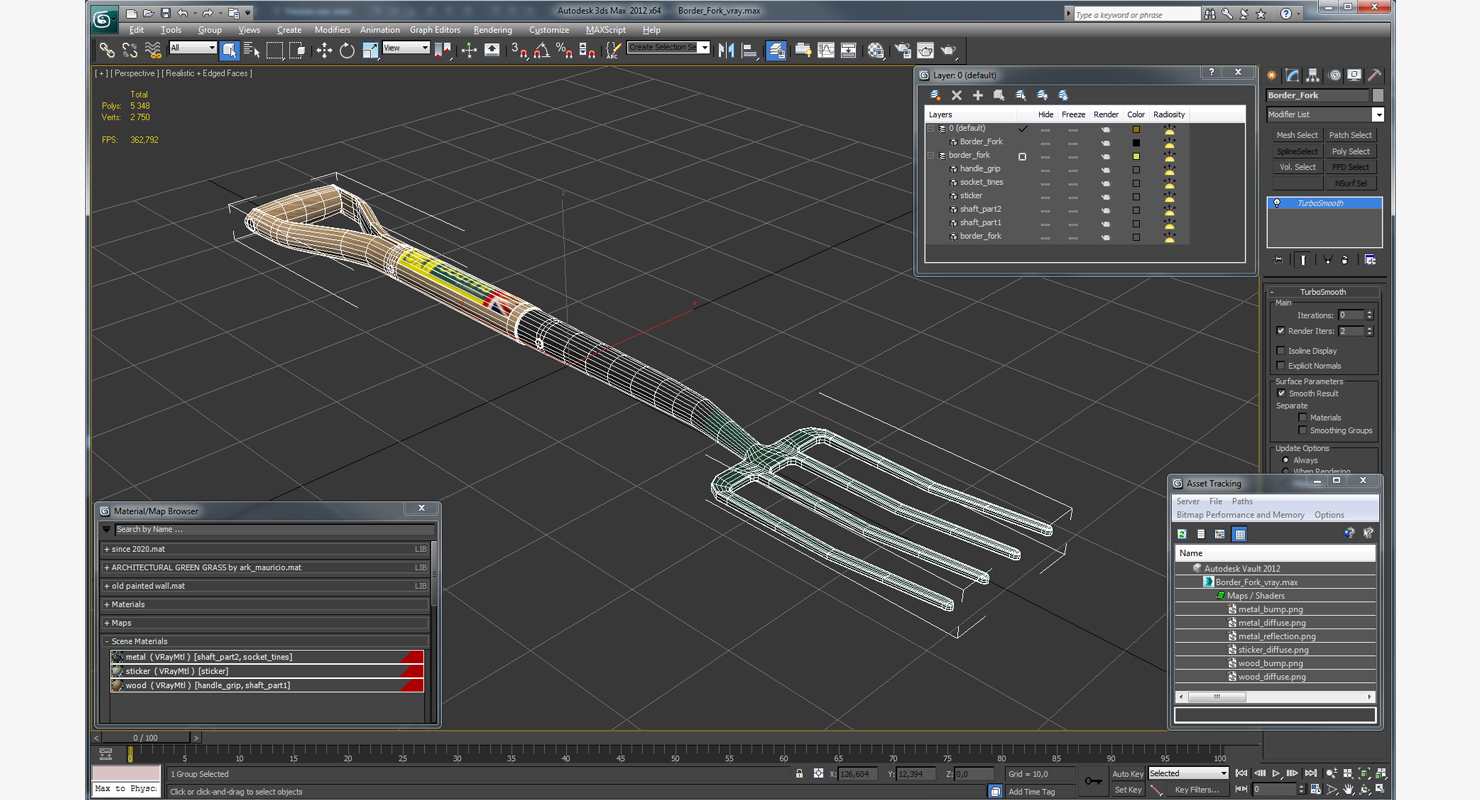Select the Select and Link tool
Screen dimensions: 1480x800
click(x=107, y=50)
